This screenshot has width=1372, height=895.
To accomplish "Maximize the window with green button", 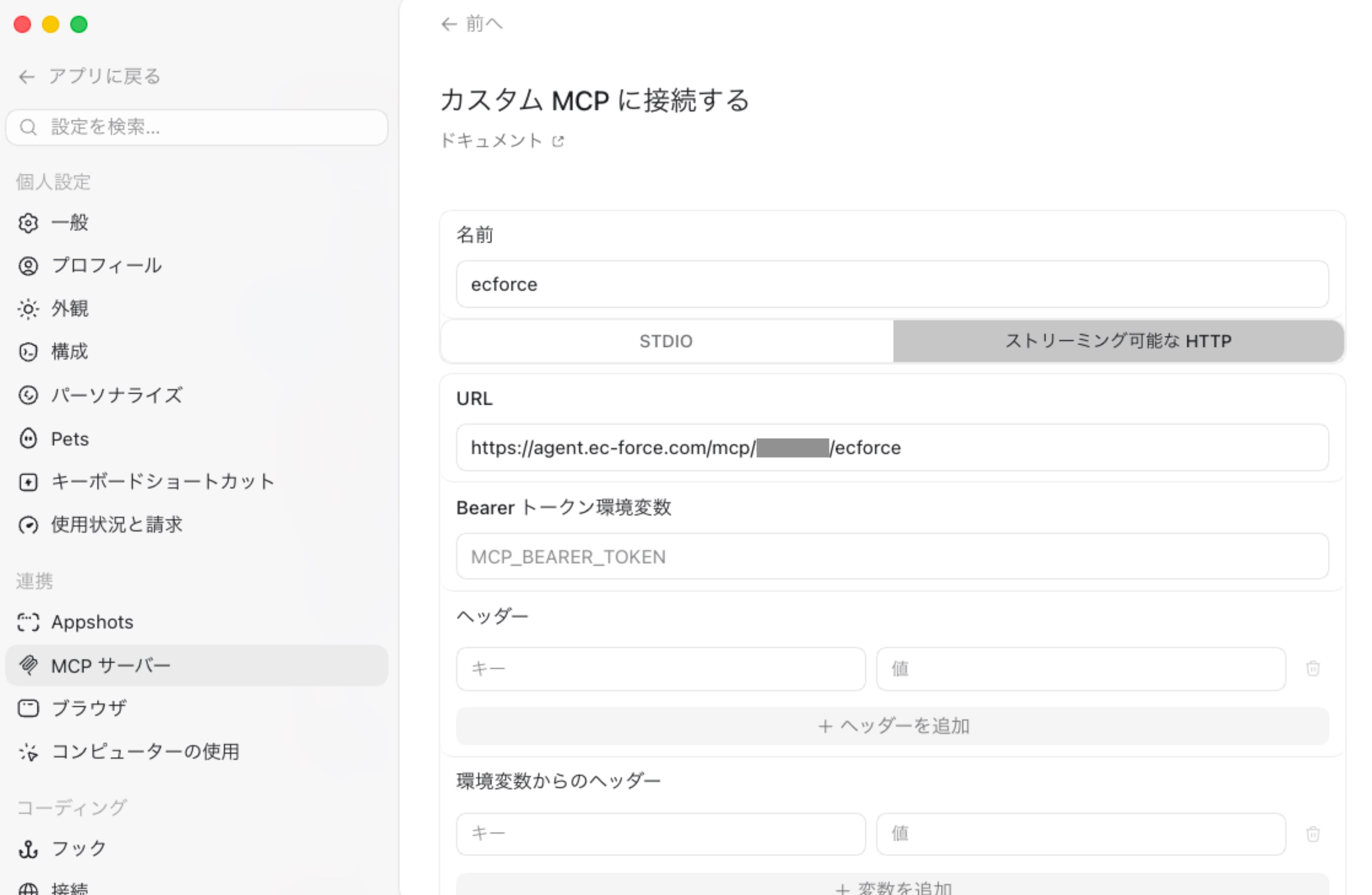I will pos(79,25).
